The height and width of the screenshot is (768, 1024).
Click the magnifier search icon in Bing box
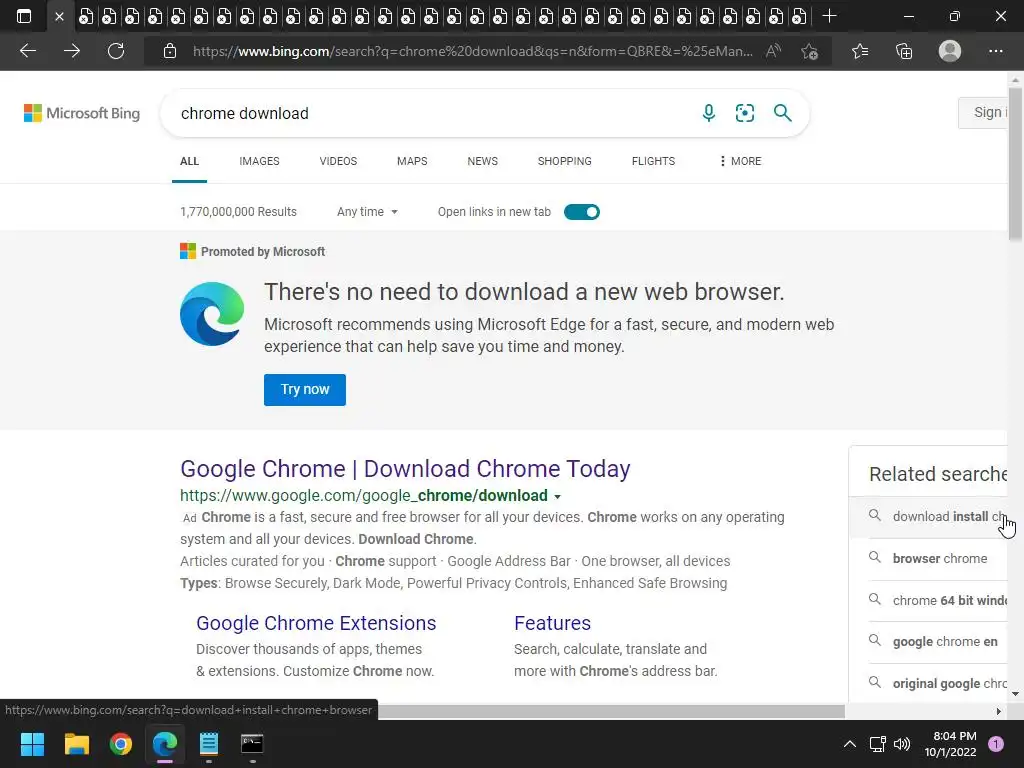click(782, 113)
